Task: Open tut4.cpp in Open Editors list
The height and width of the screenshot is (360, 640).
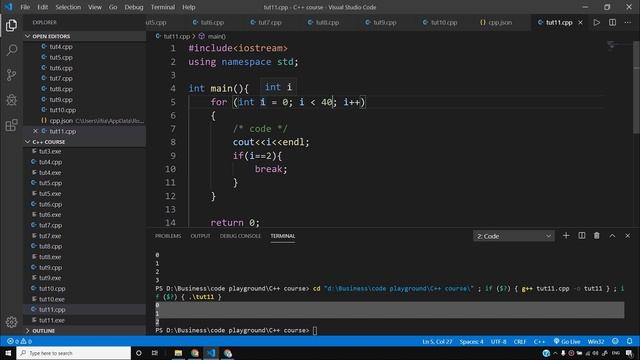Action: pos(61,47)
